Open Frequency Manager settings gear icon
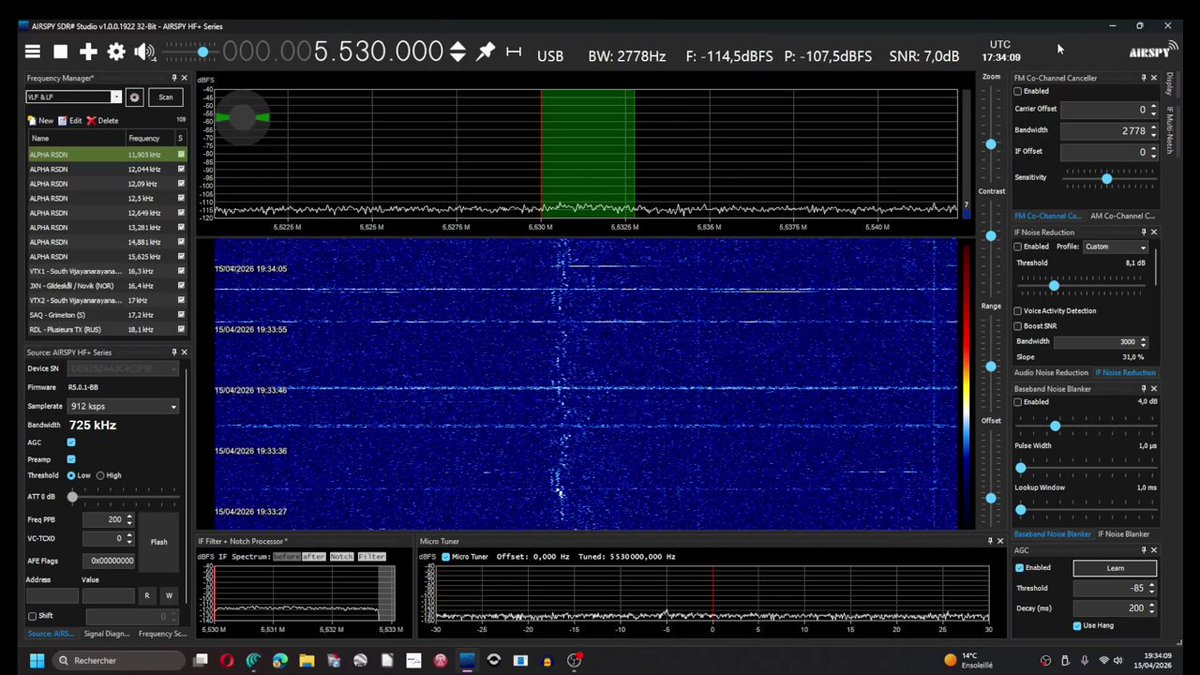 135,97
